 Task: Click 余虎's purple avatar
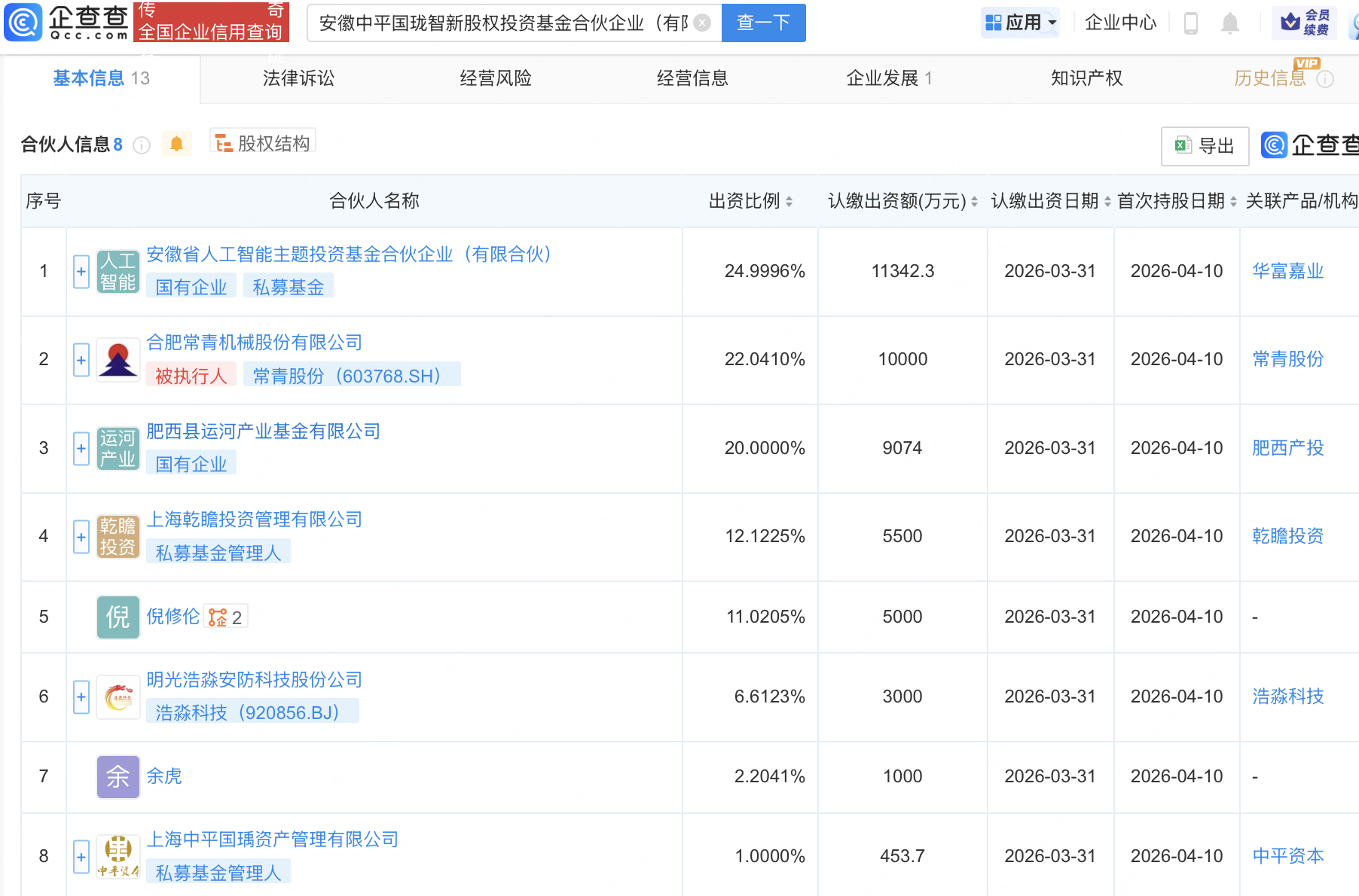(118, 776)
